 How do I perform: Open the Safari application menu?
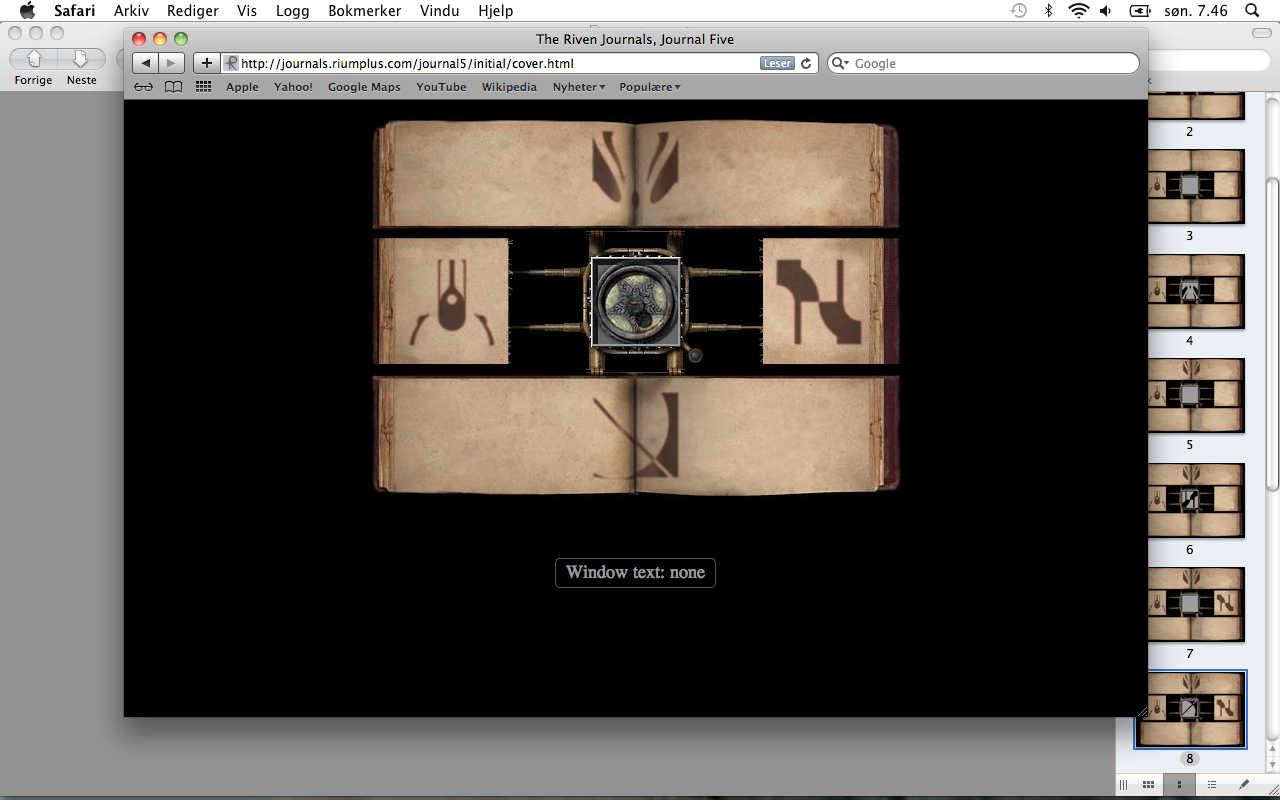point(75,11)
